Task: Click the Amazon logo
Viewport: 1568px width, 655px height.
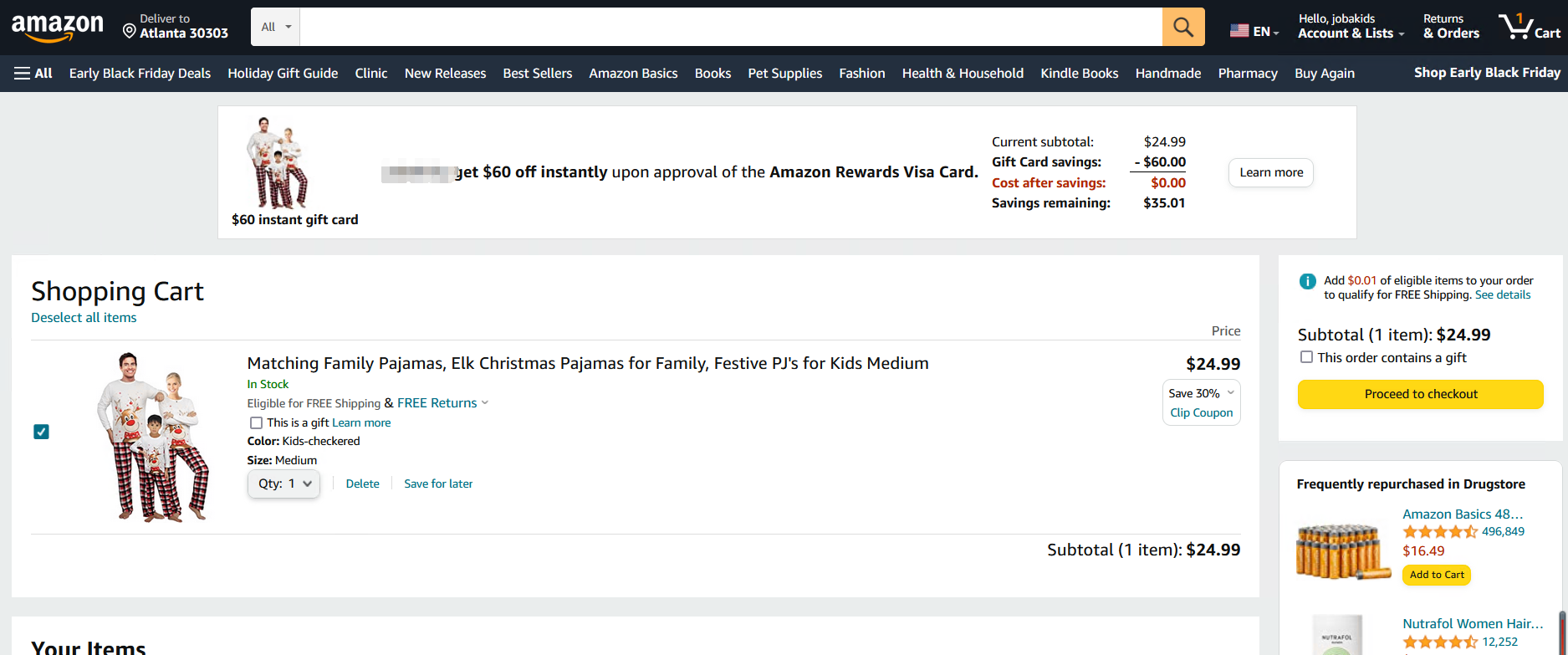Action: tap(58, 28)
